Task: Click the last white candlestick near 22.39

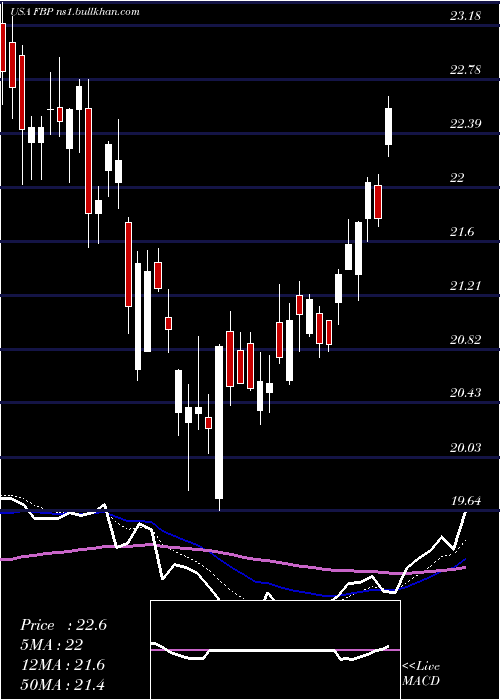Action: (389, 126)
